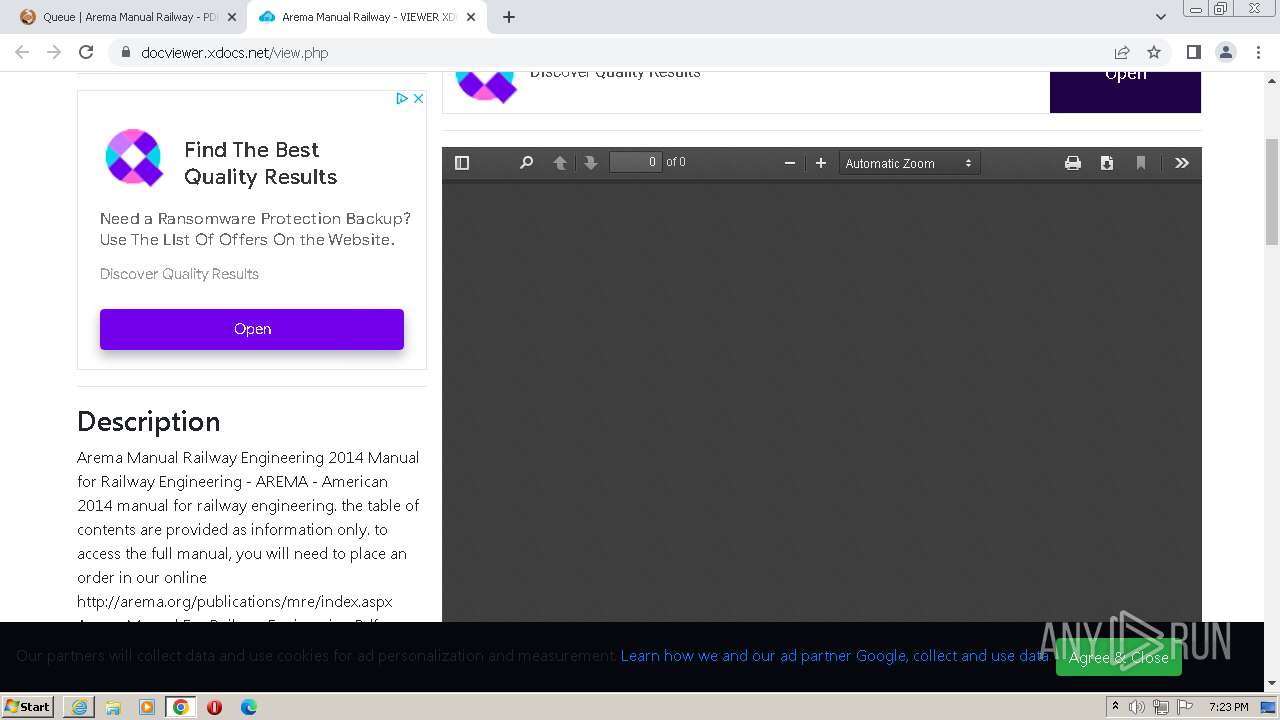Viewport: 1280px width, 720px height.
Task: Open the Windows Start menu
Action: (x=27, y=706)
